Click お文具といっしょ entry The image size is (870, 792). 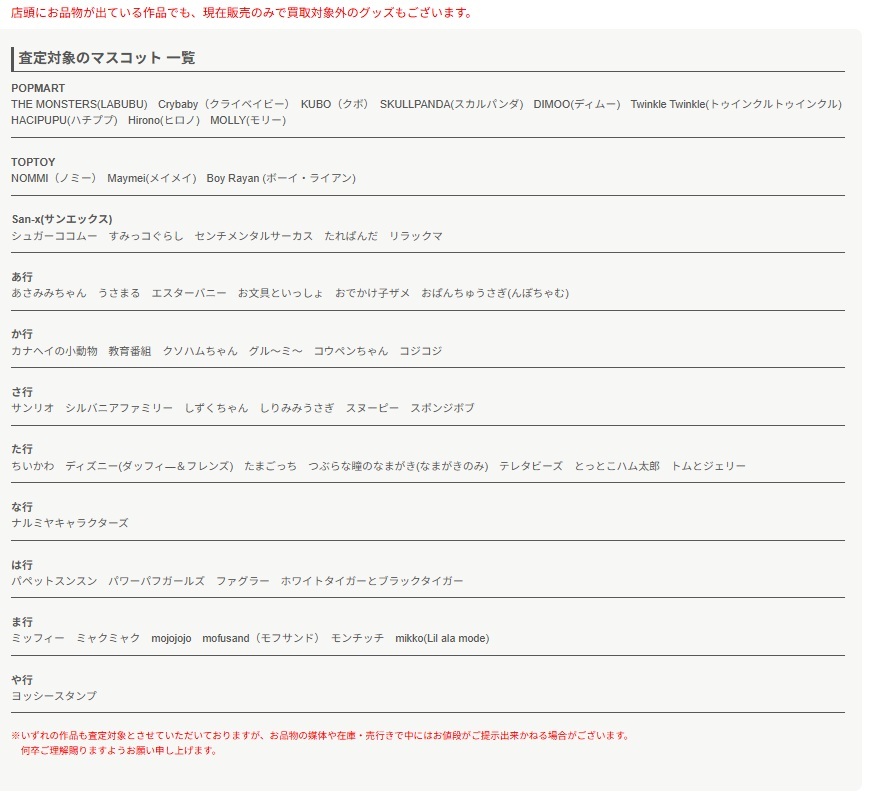281,293
